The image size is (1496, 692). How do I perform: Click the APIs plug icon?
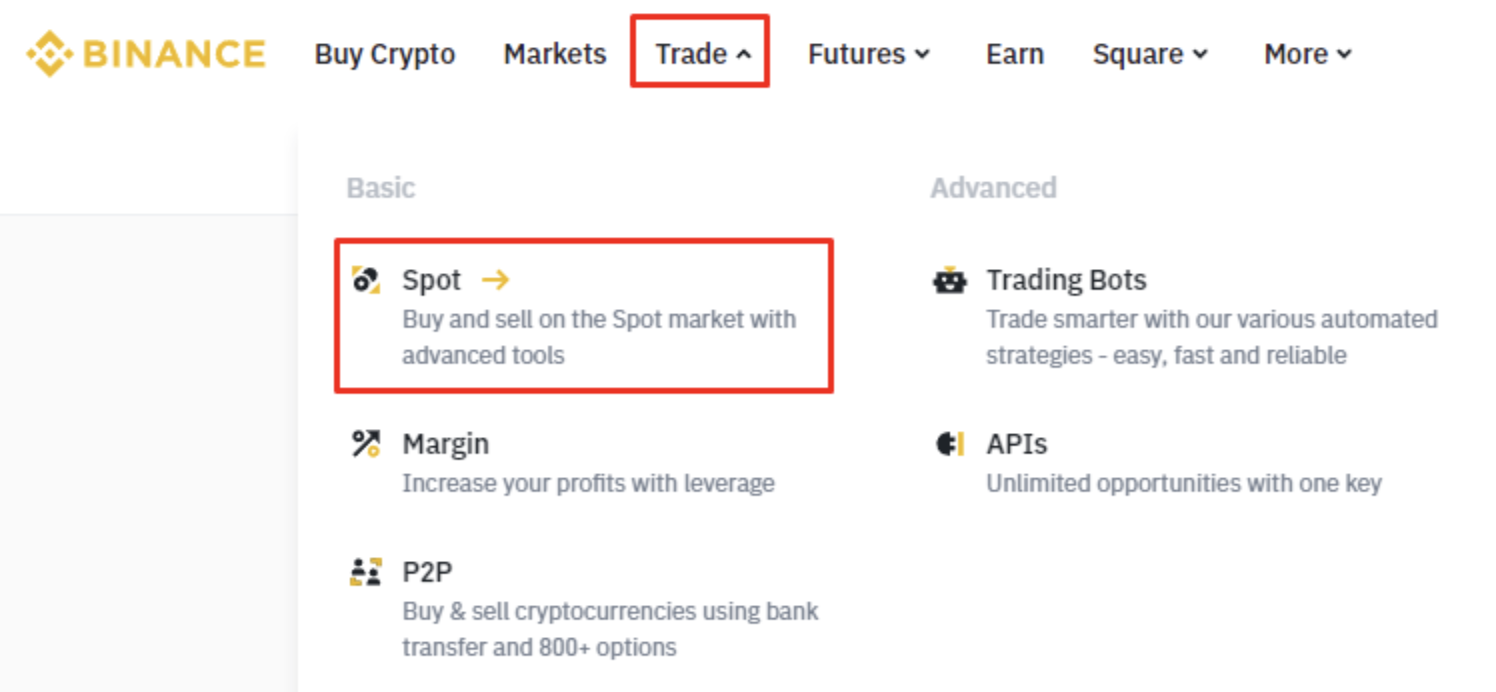(x=949, y=443)
